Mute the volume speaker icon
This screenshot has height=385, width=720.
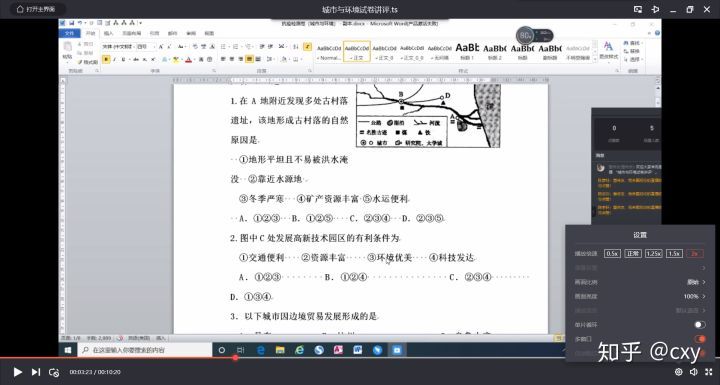click(694, 372)
